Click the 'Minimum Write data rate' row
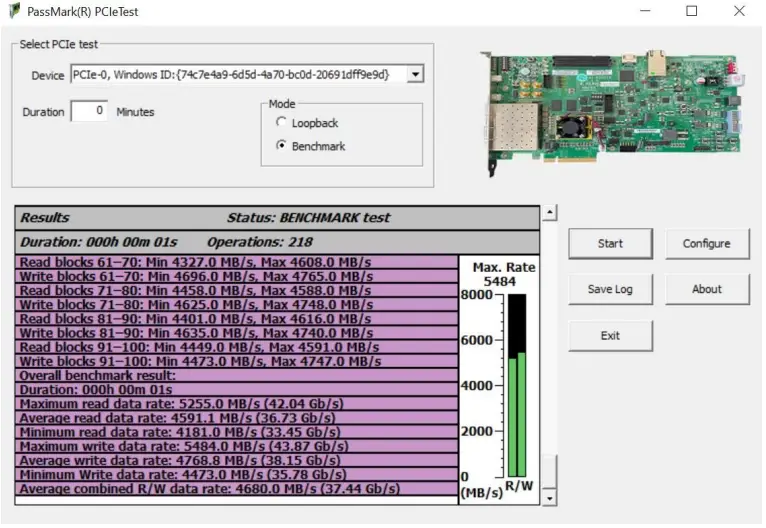766x528 pixels. [x=236, y=475]
